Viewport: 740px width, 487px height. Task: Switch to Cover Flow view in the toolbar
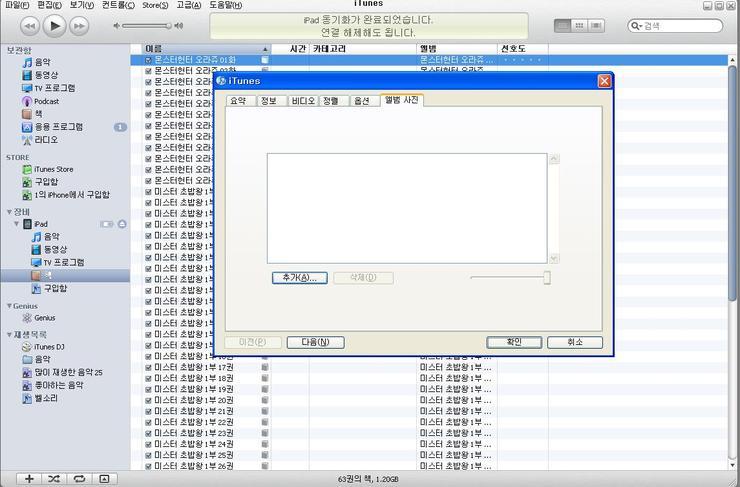tap(597, 25)
